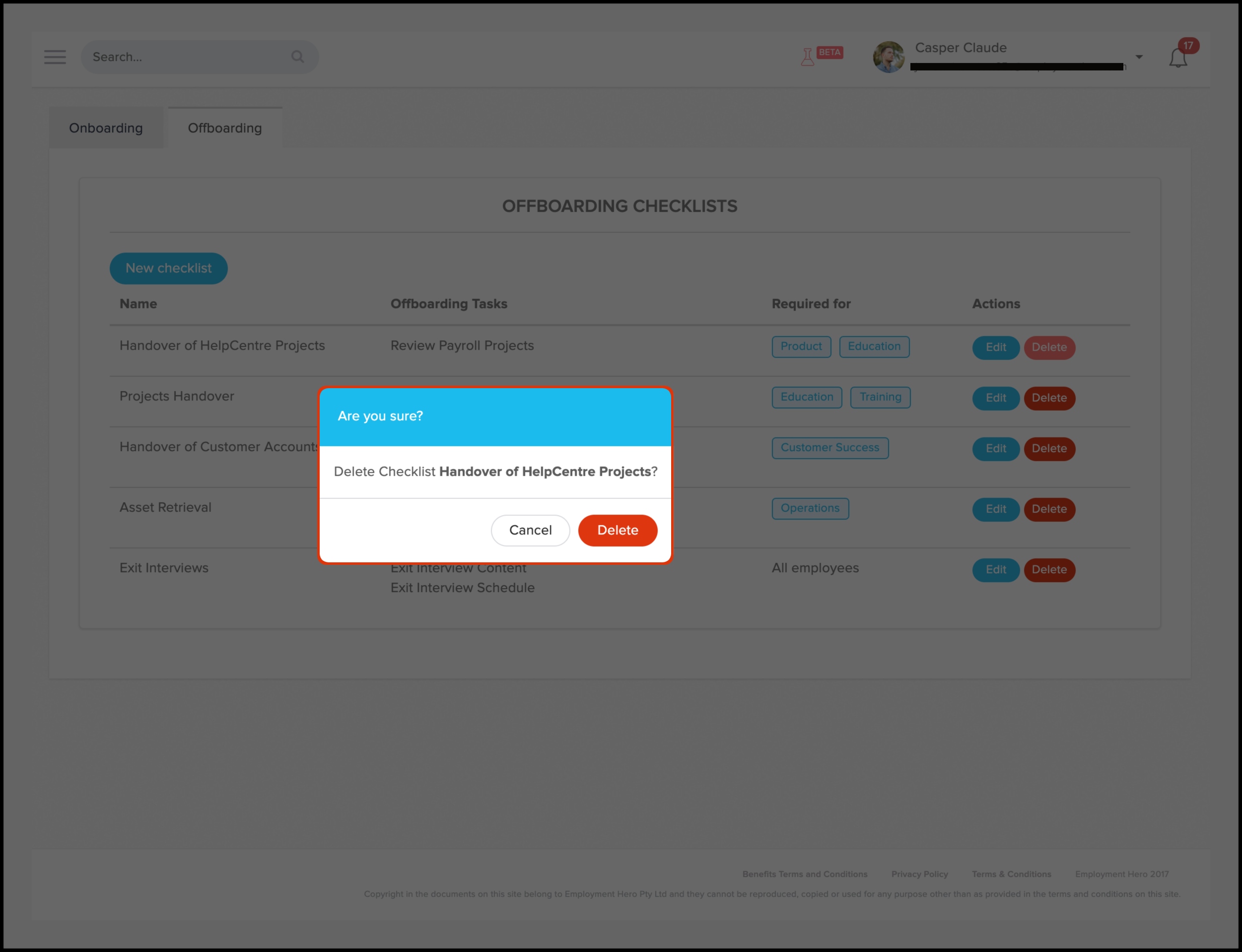This screenshot has width=1242, height=952.
Task: Click the search magnifier icon
Action: [x=297, y=57]
